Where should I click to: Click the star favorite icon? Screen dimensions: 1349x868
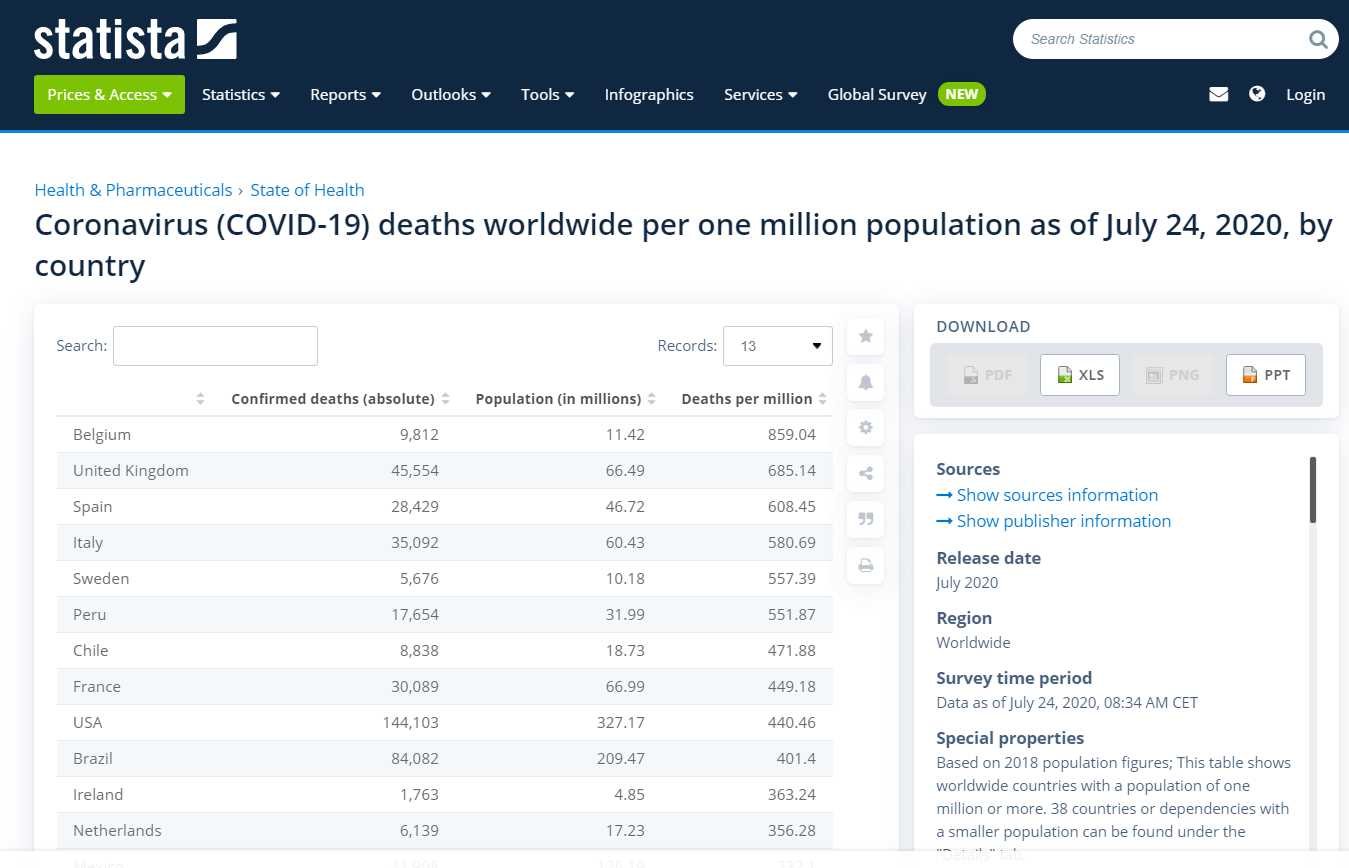(865, 336)
